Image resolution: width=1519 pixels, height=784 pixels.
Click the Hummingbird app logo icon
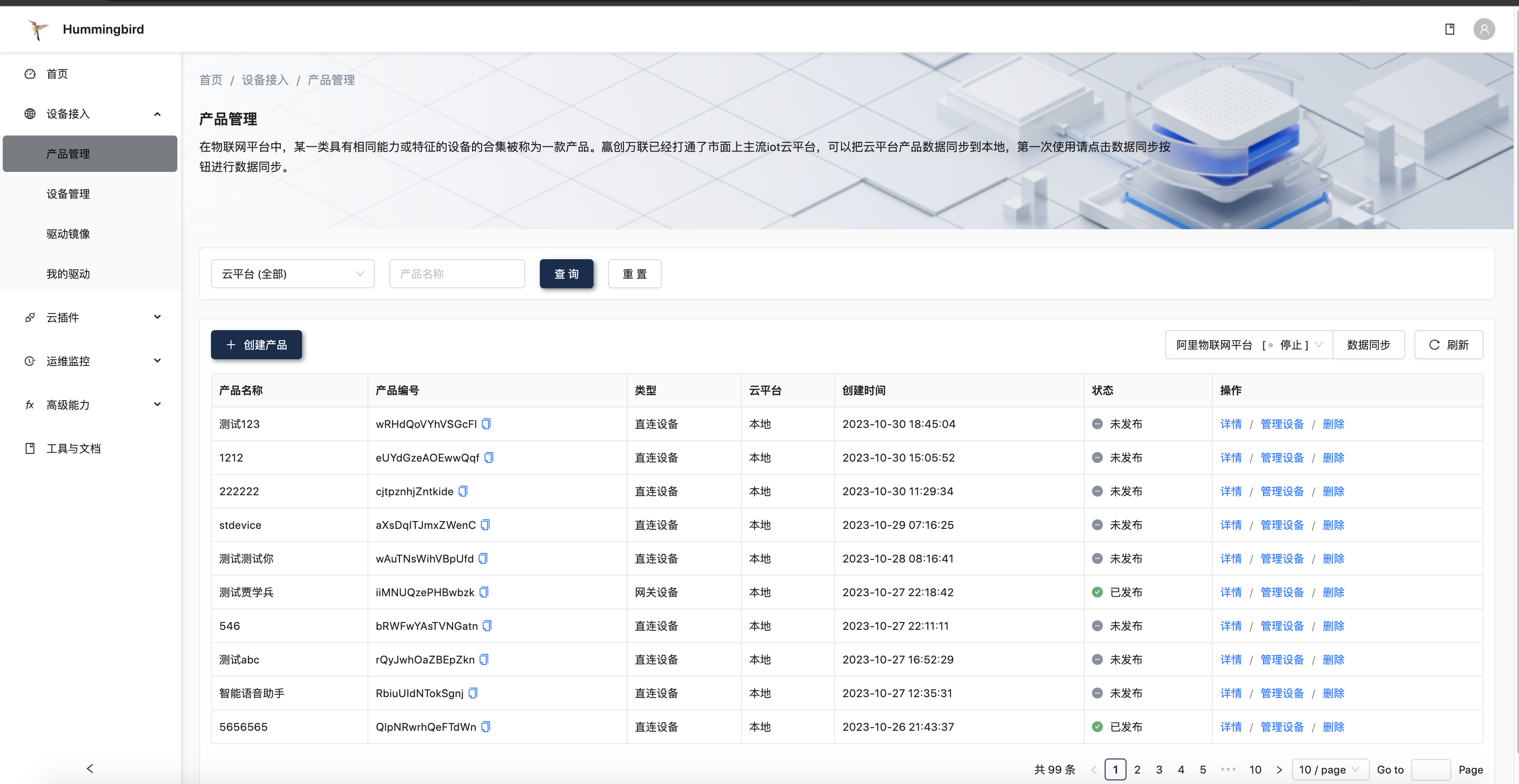click(x=36, y=28)
